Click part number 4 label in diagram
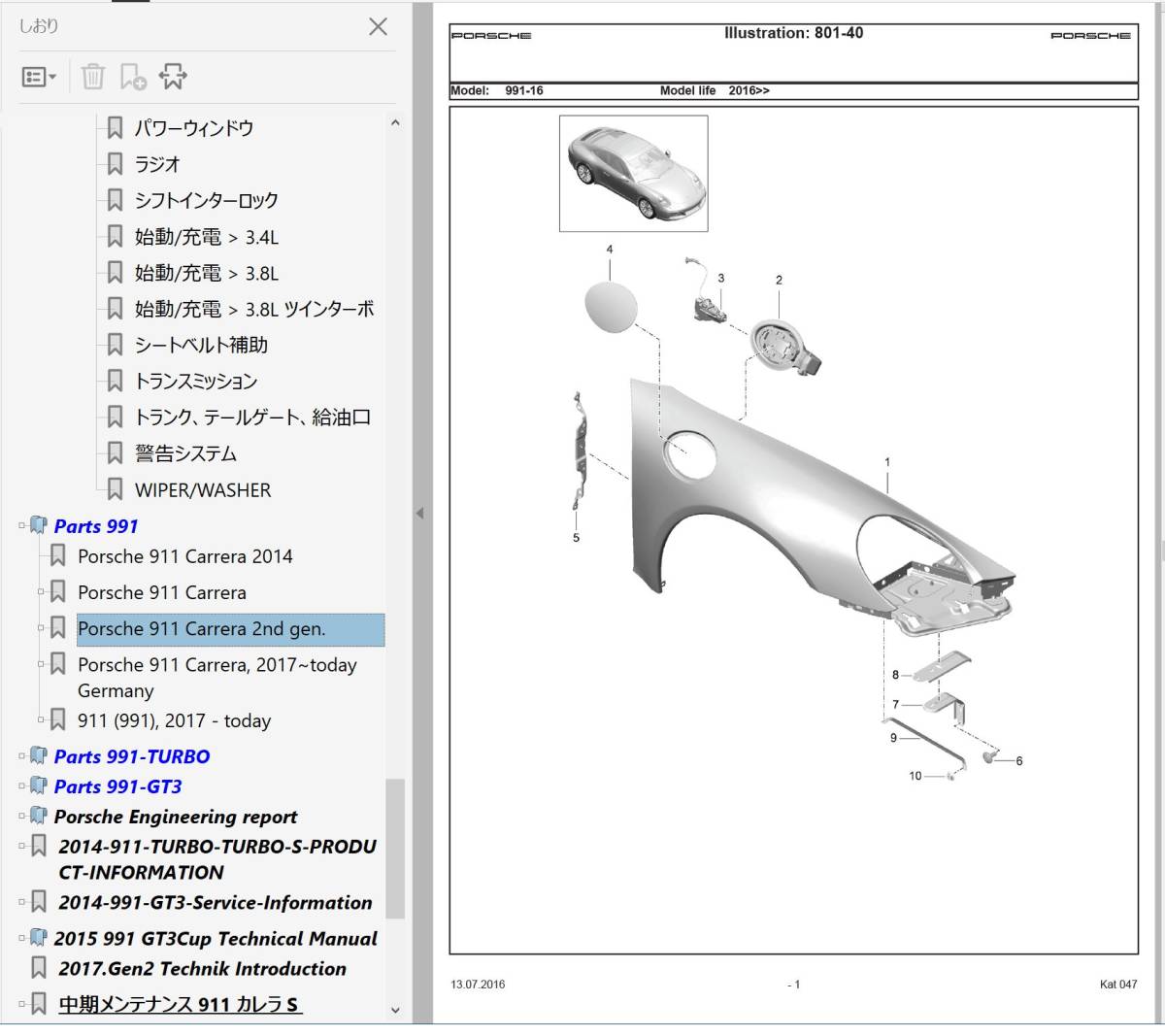Viewport: 1165px width, 1036px height. pyautogui.click(x=610, y=250)
